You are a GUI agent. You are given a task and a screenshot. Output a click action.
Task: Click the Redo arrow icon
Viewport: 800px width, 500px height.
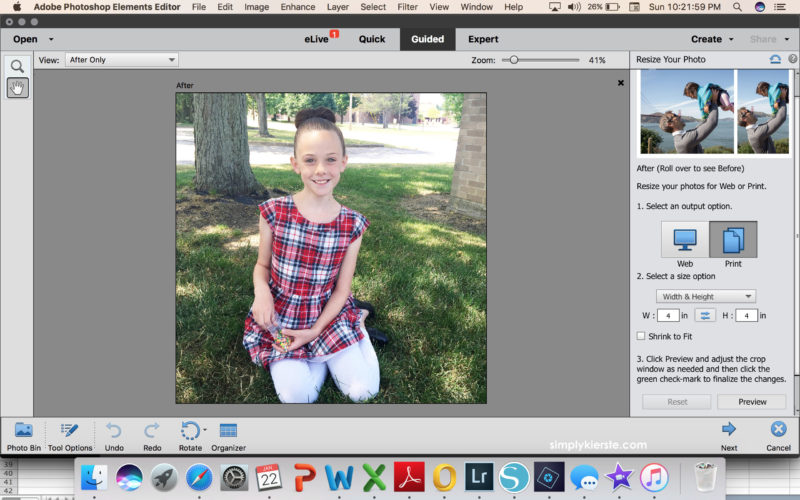[x=152, y=430]
